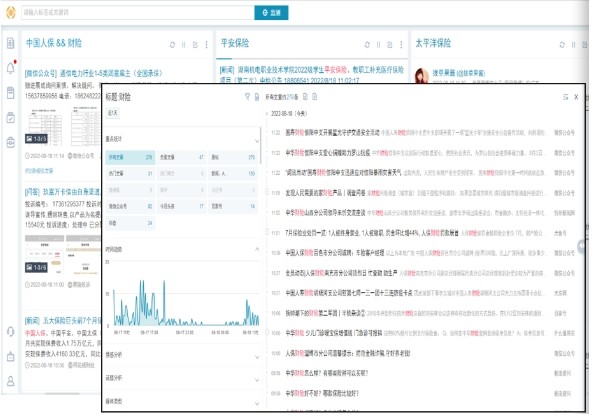Edit the 平安保险 column

390,45
